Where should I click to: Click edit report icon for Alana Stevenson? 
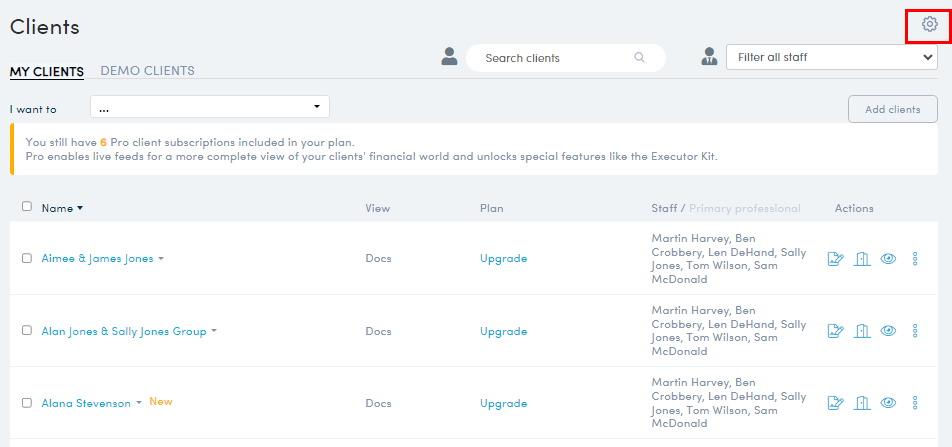tap(836, 403)
